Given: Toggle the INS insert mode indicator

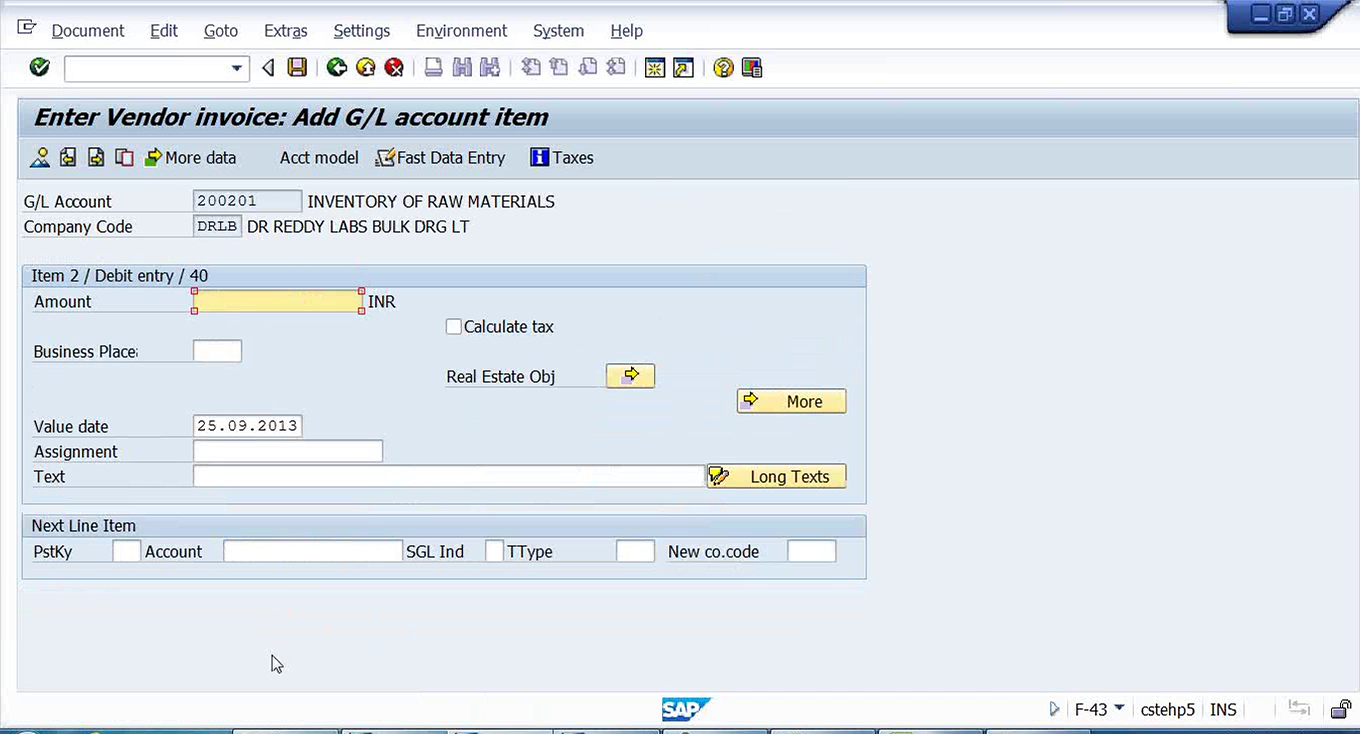Looking at the screenshot, I should (x=1223, y=709).
